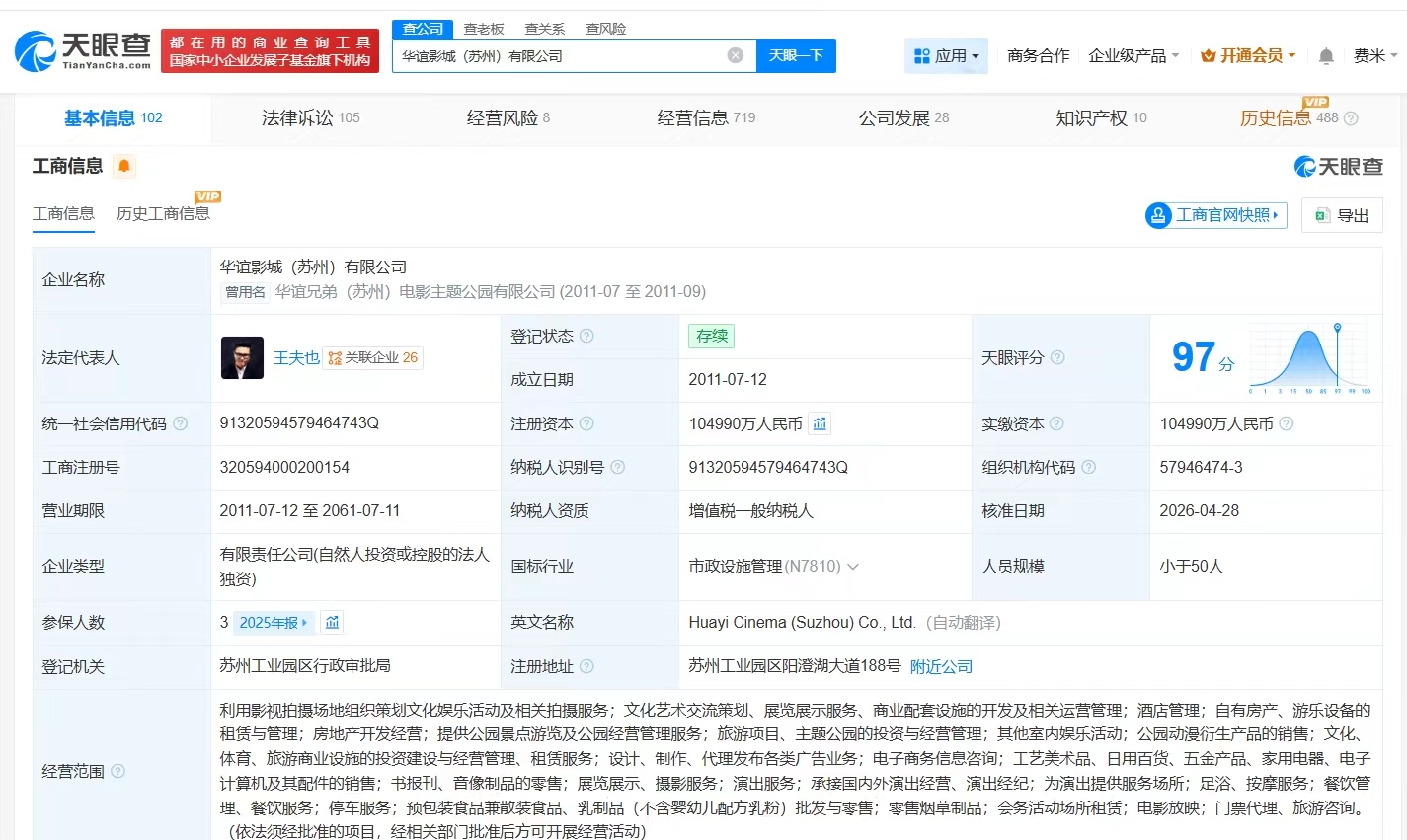Open help icon next to 实缴资本 label
This screenshot has height=840, width=1407.
coord(1057,423)
